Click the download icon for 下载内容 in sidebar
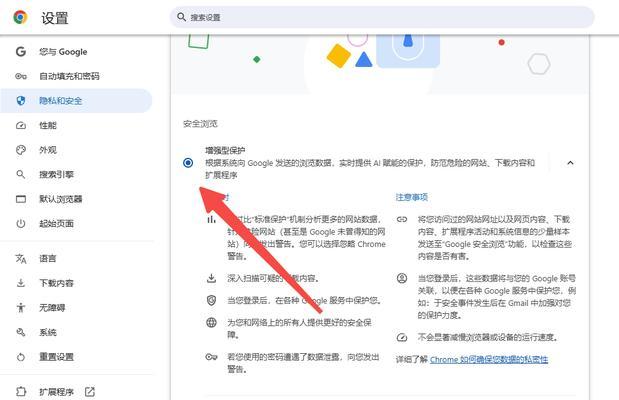Screen dimensions: 619x400 click(21, 283)
